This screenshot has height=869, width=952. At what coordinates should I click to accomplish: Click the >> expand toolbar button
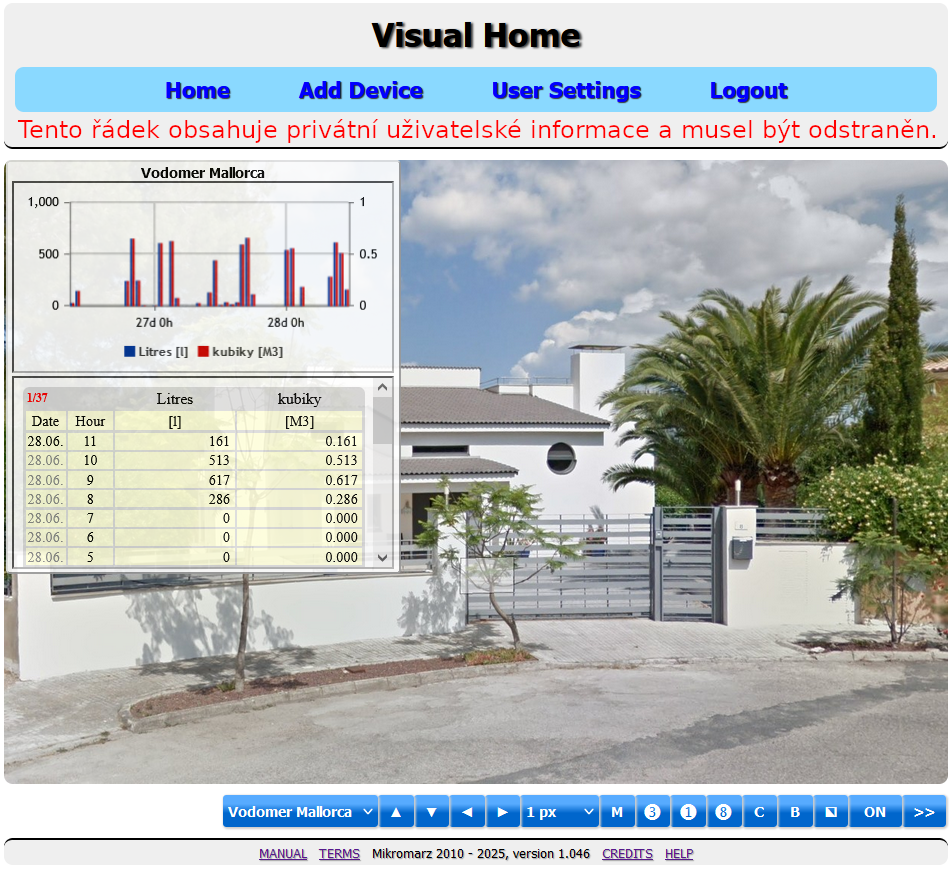tap(924, 812)
